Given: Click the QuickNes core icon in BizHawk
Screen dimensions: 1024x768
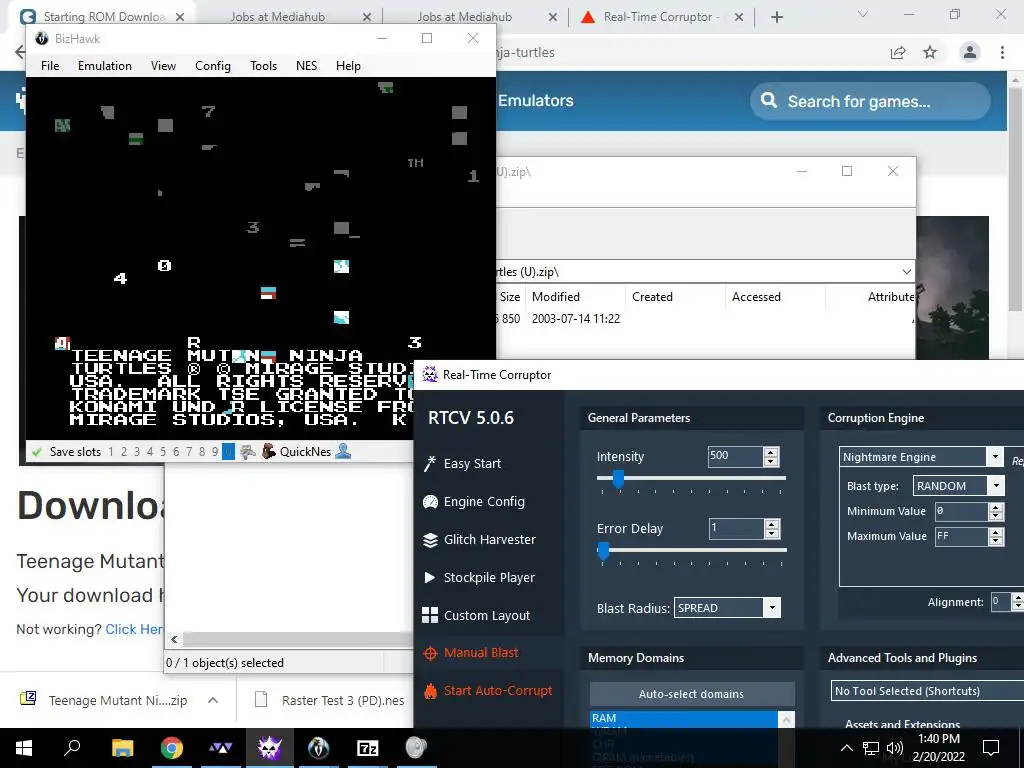Looking at the screenshot, I should pyautogui.click(x=268, y=451).
